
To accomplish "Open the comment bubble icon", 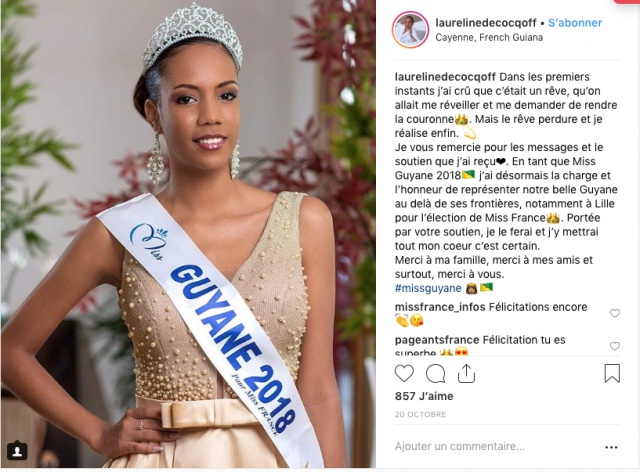I will [x=436, y=373].
